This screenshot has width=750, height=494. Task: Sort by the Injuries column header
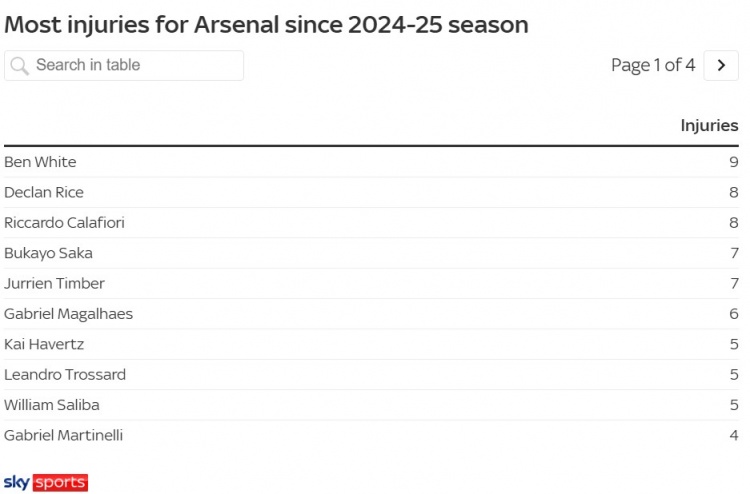click(x=709, y=125)
